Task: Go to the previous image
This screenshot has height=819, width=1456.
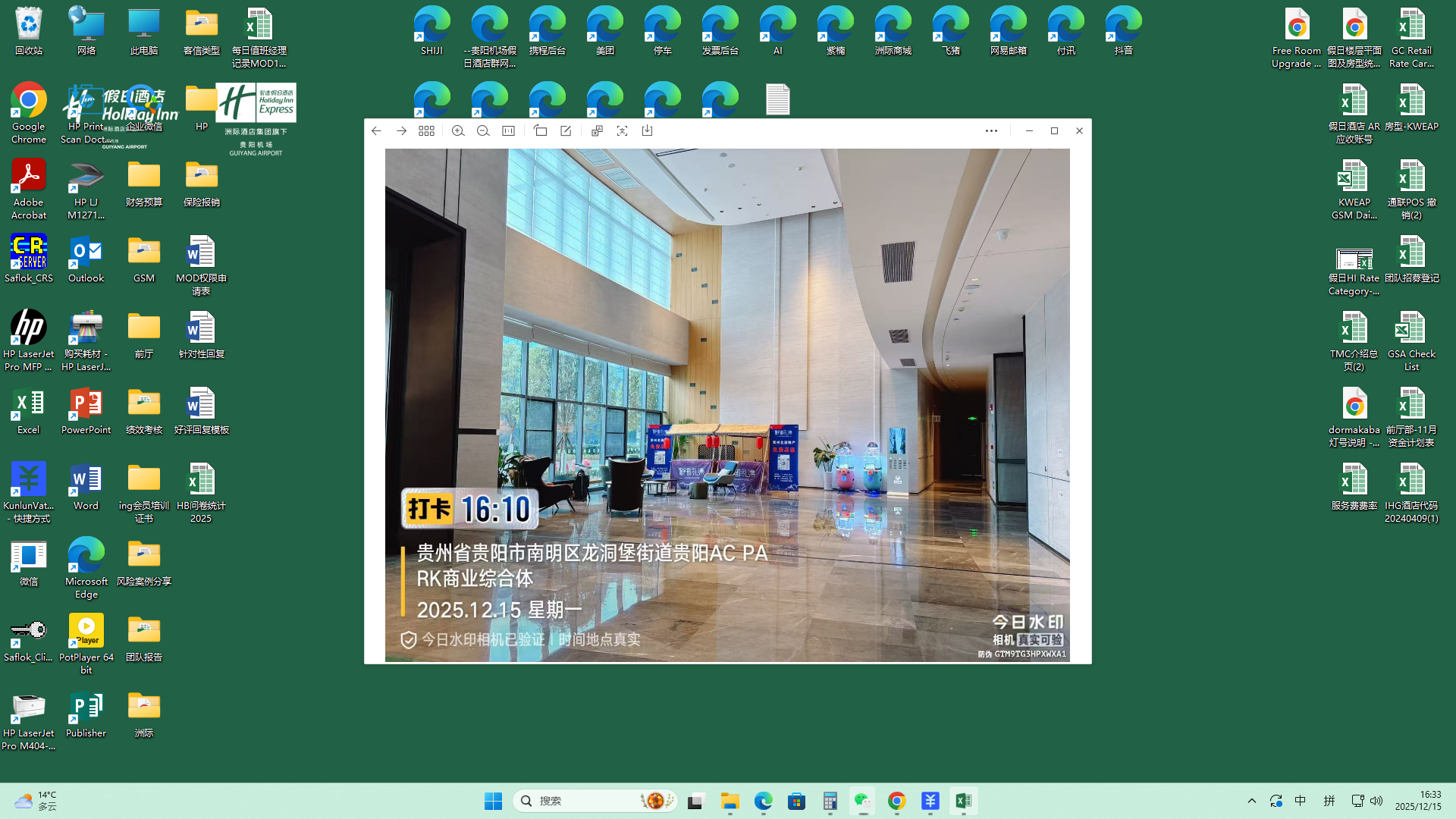Action: point(376,131)
